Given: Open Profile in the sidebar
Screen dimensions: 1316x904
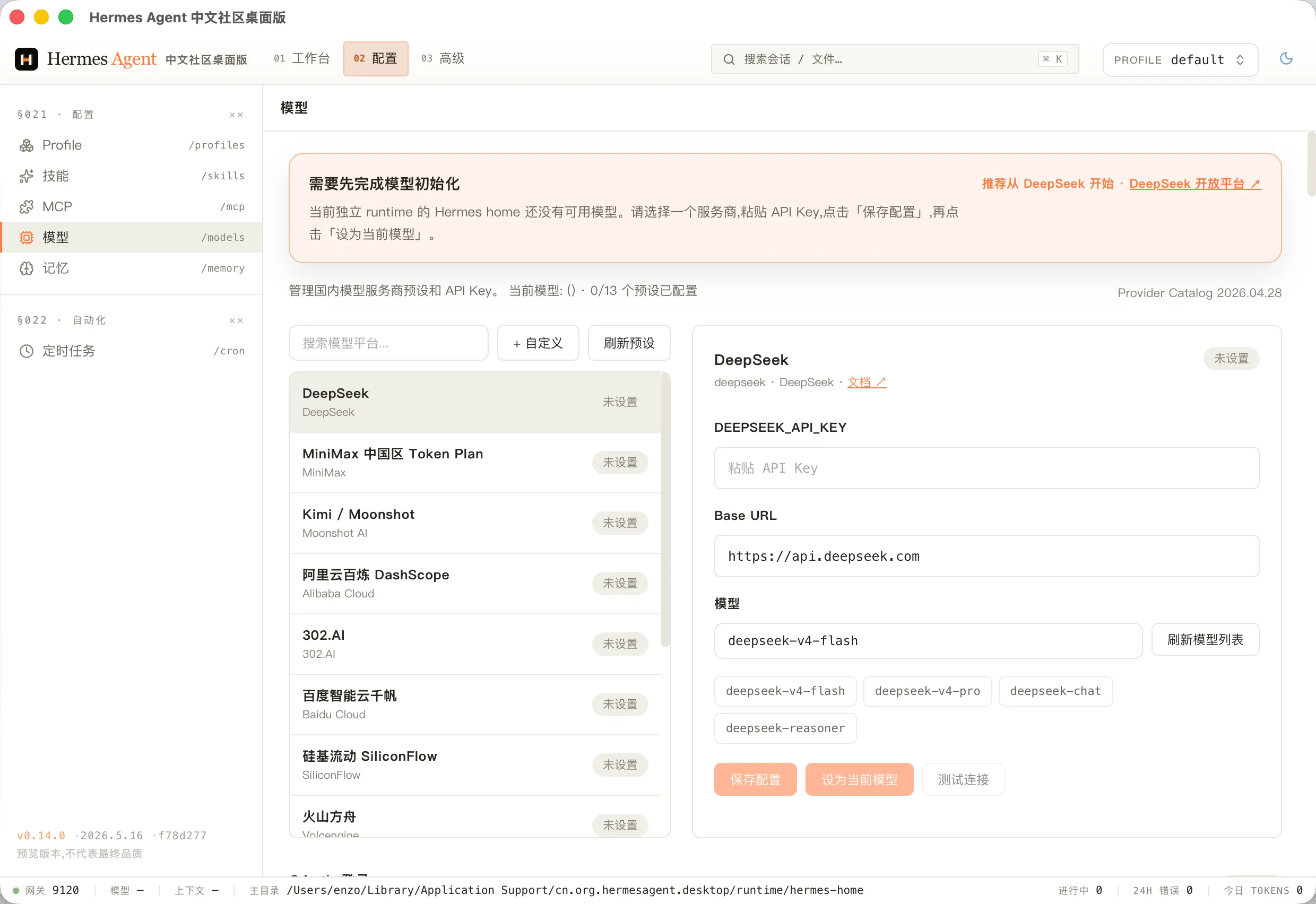Looking at the screenshot, I should pos(132,145).
